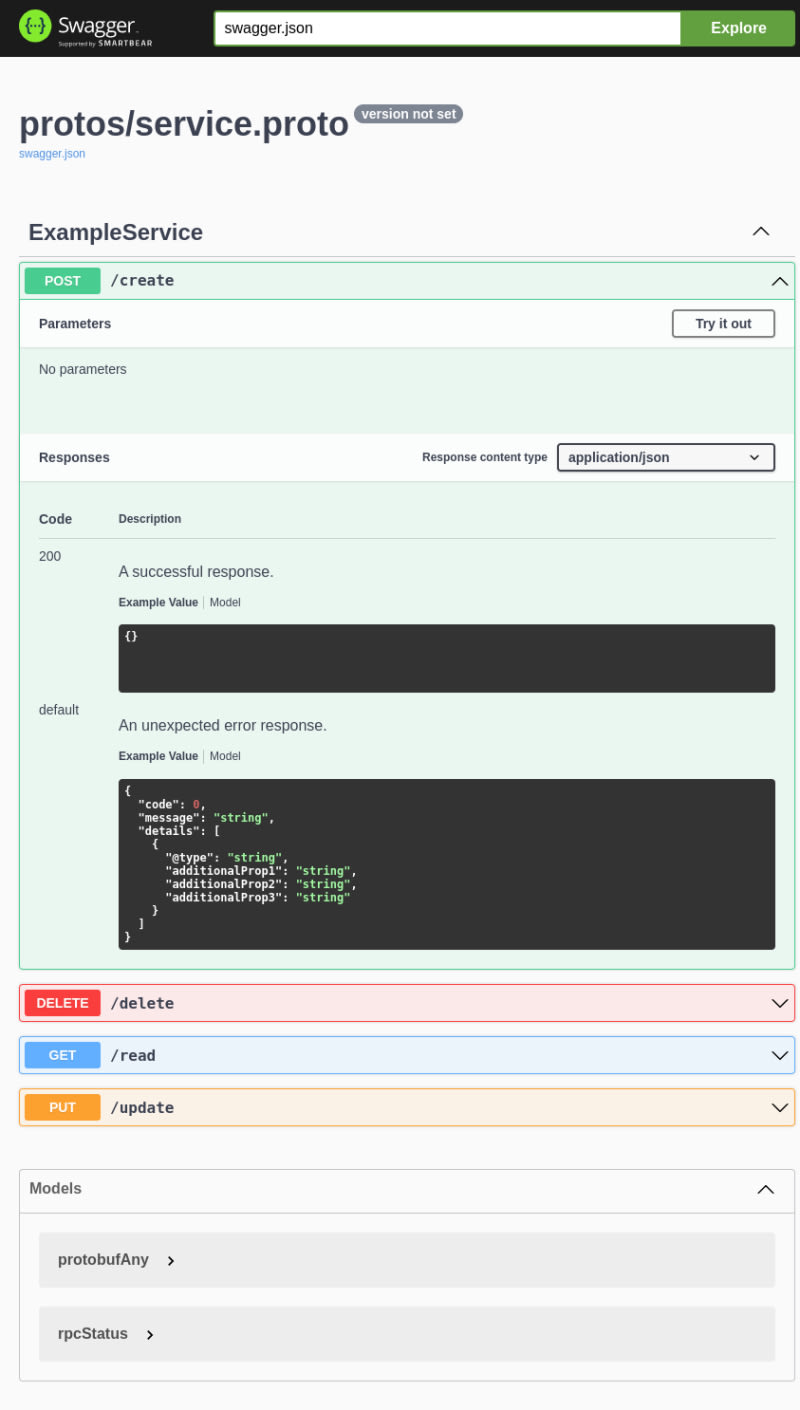Click the rpcStatus model name

coord(93,1334)
